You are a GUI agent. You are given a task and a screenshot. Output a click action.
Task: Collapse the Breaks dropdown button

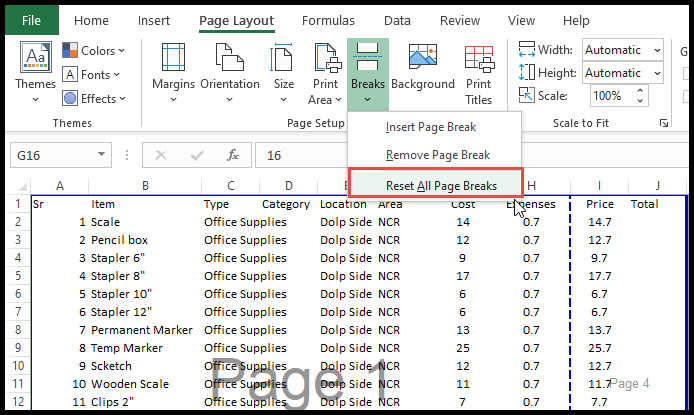(368, 74)
